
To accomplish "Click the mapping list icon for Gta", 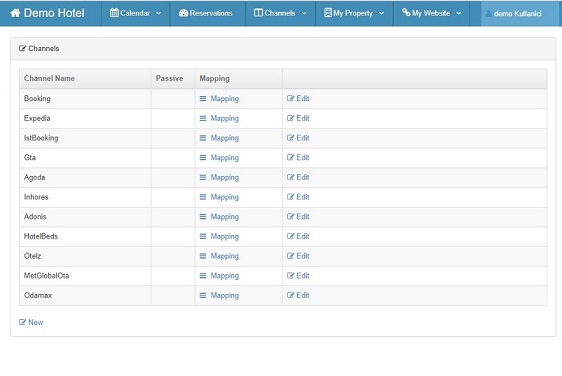I will pyautogui.click(x=203, y=158).
